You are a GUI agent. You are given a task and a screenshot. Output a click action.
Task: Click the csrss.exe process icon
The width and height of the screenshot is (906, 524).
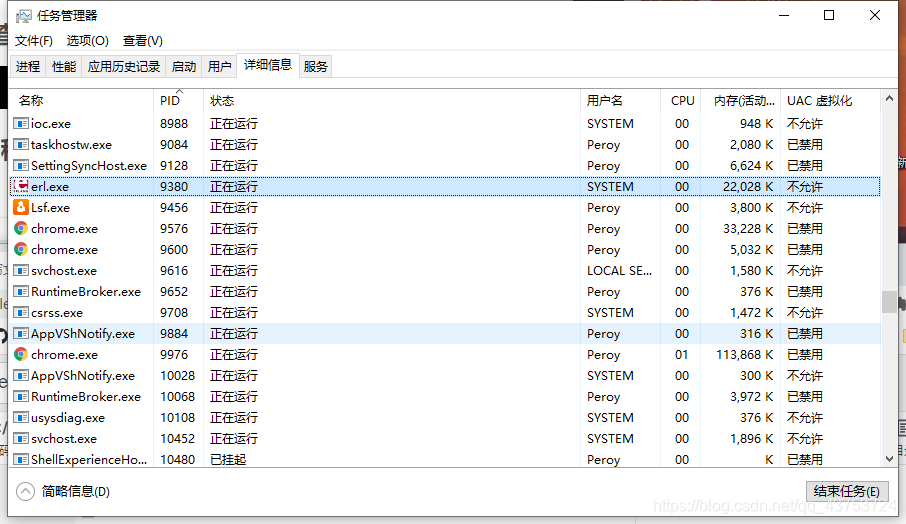click(21, 313)
